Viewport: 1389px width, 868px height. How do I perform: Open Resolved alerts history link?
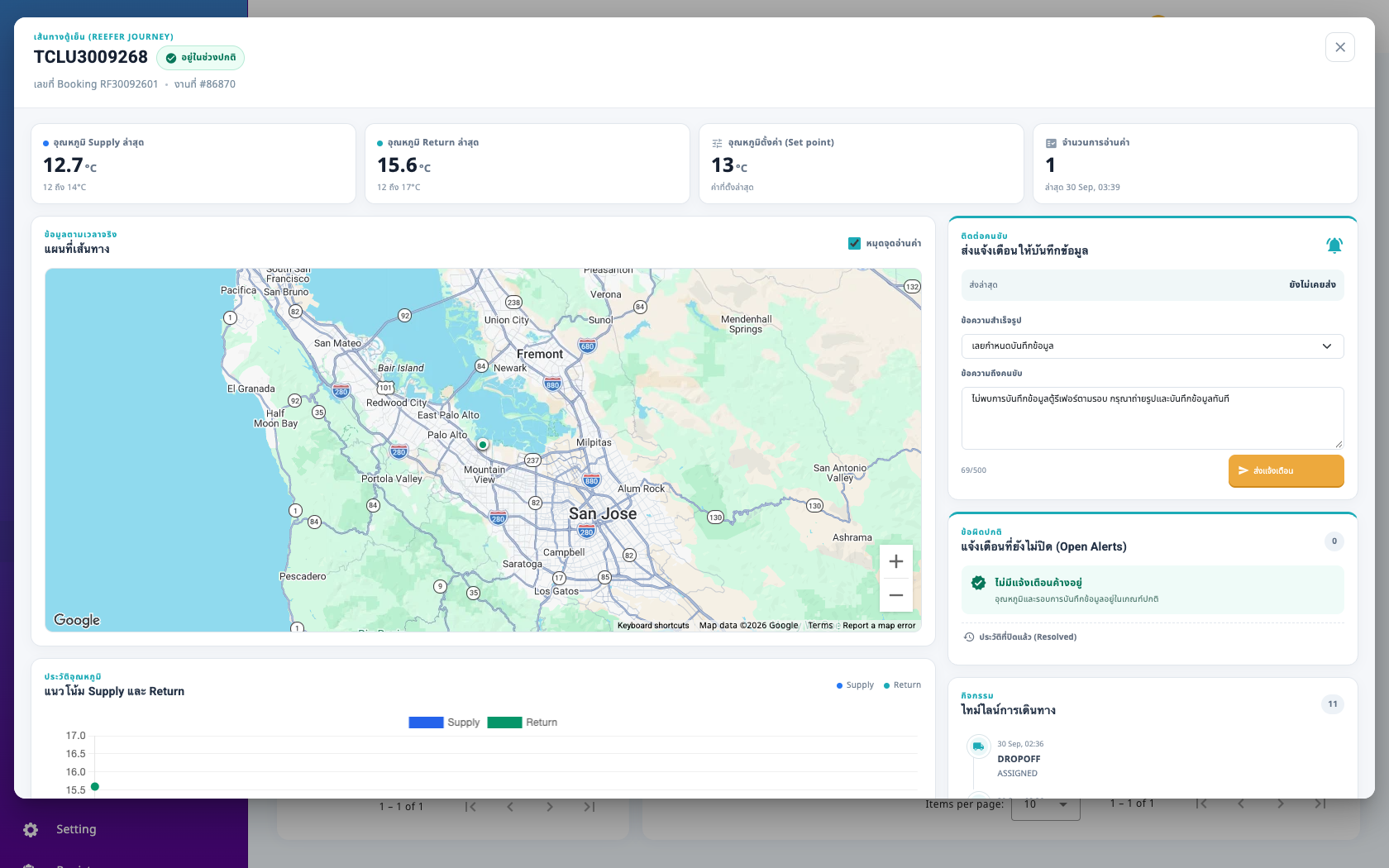click(1027, 637)
